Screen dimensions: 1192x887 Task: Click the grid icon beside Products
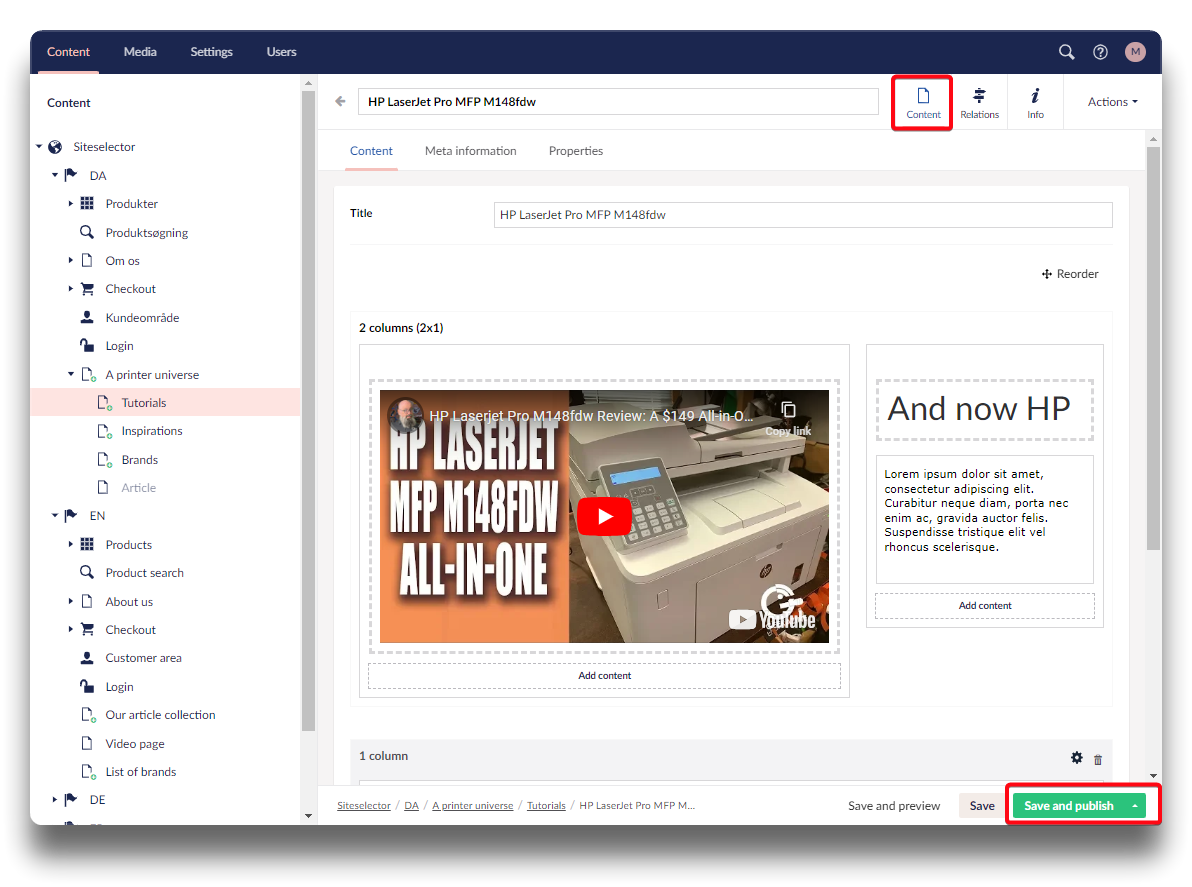click(87, 544)
